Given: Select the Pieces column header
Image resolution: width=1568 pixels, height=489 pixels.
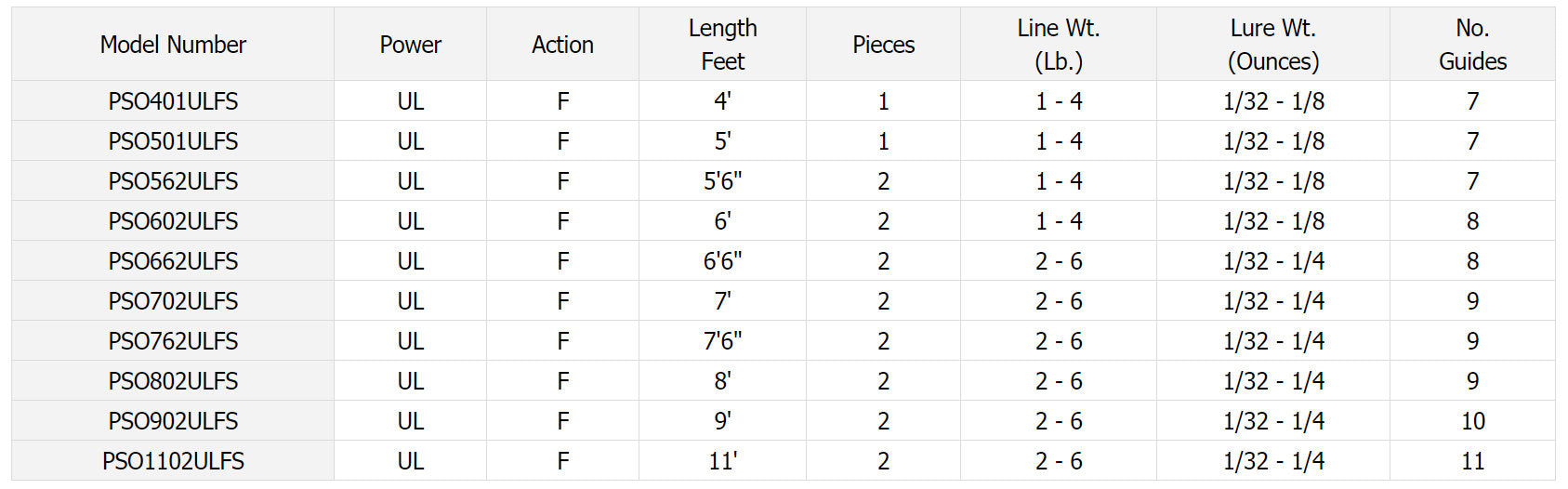Looking at the screenshot, I should coord(883,45).
